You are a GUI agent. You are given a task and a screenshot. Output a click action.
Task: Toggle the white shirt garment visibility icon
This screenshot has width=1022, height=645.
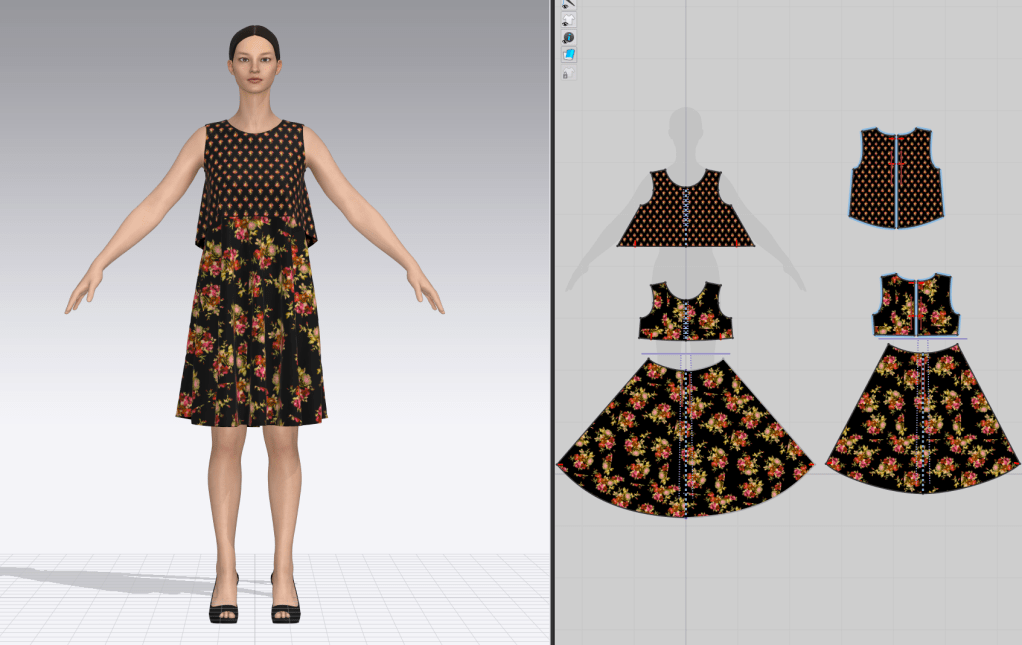[568, 20]
